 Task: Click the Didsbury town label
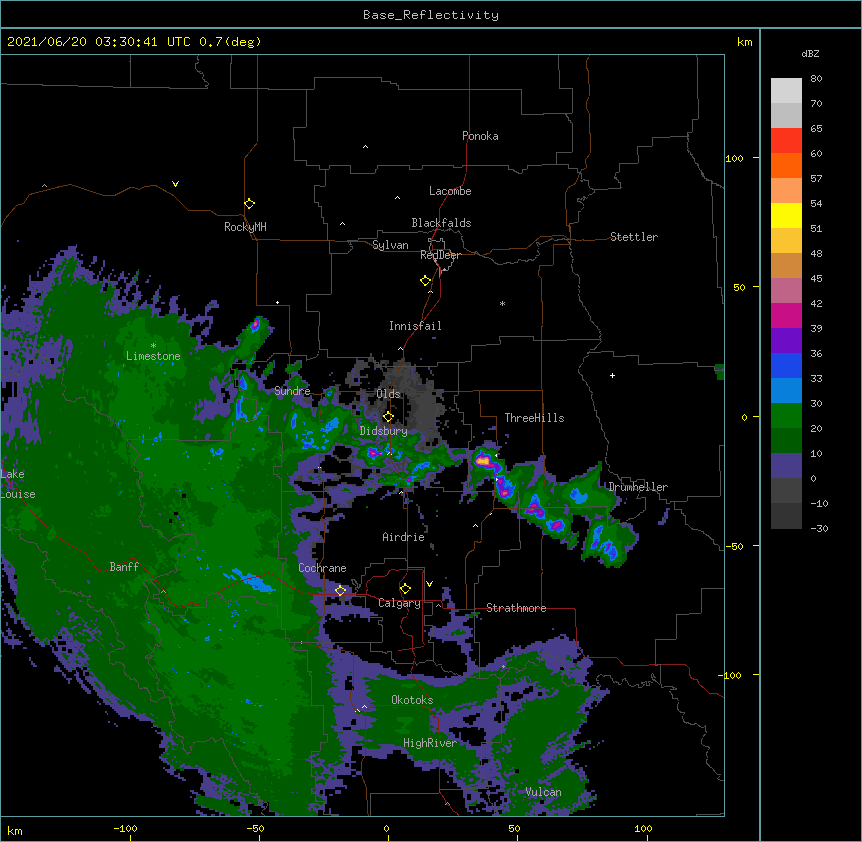pyautogui.click(x=384, y=431)
